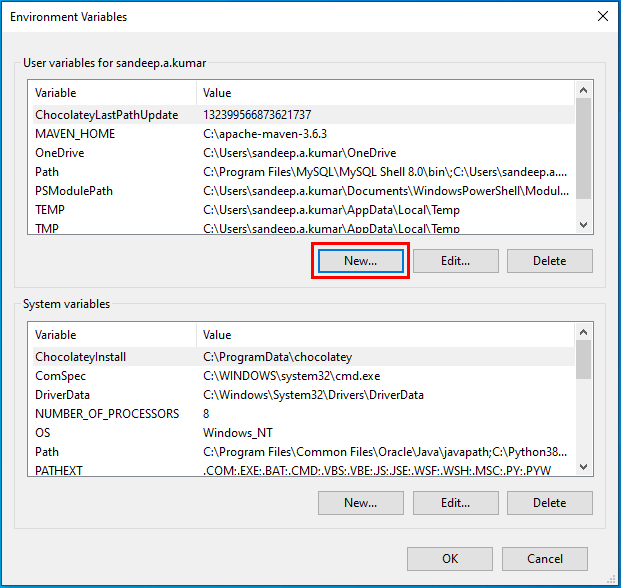Click the C:\ProgramData\chocolatey value

pos(278,357)
